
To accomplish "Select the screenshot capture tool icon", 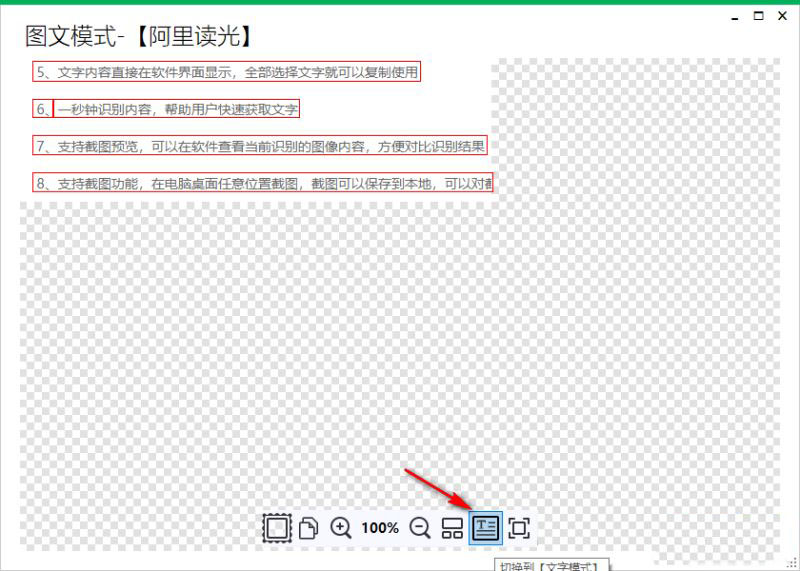I will [x=277, y=528].
